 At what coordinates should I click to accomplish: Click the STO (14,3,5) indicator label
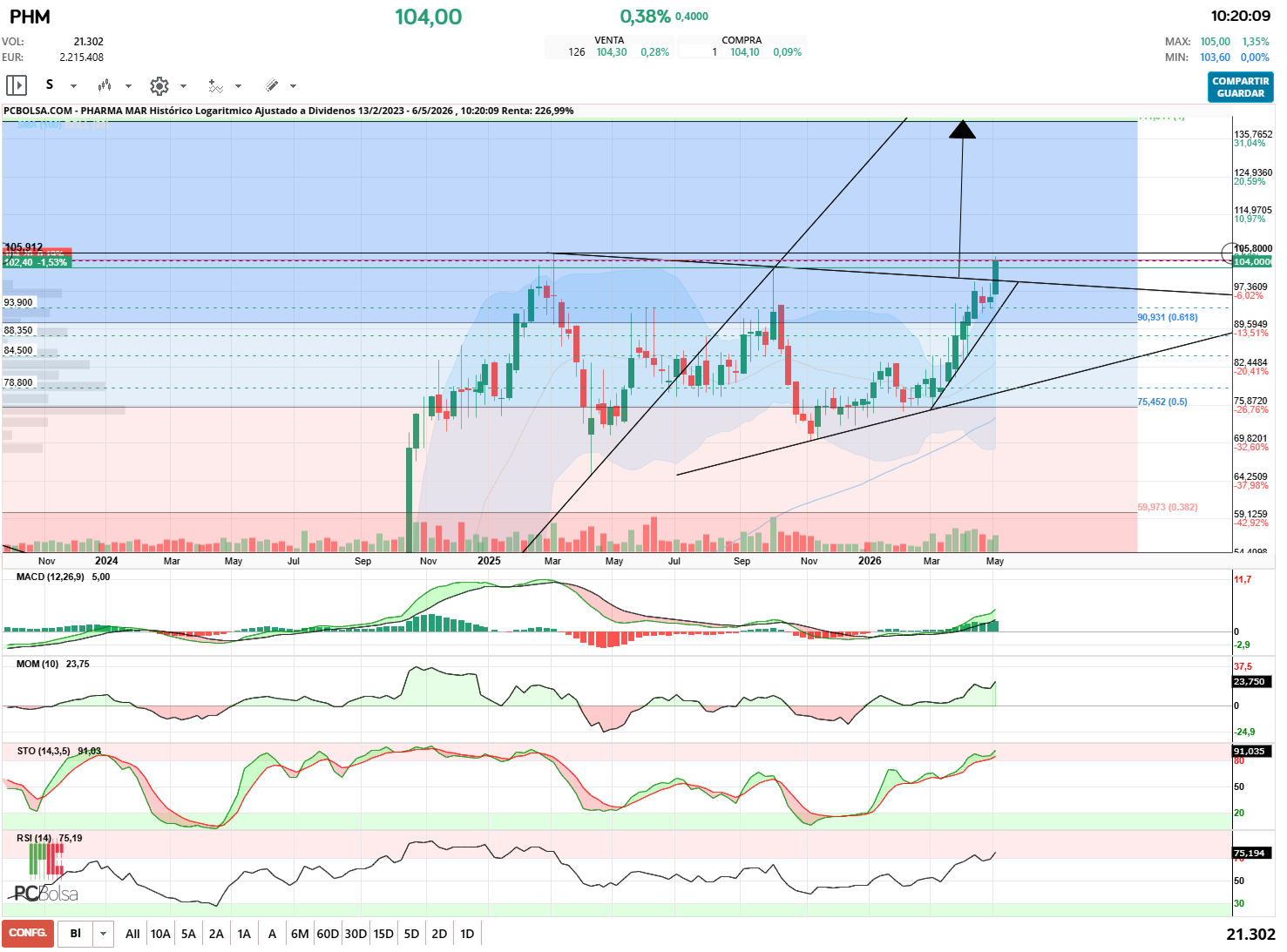pos(44,751)
